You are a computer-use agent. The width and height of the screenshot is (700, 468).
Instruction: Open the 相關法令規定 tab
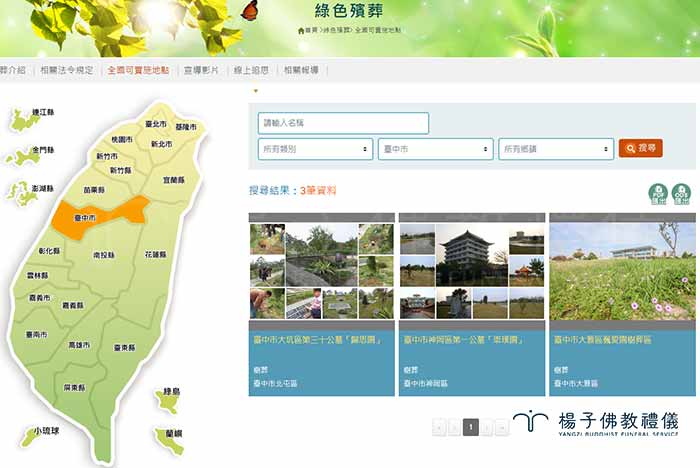[67, 70]
